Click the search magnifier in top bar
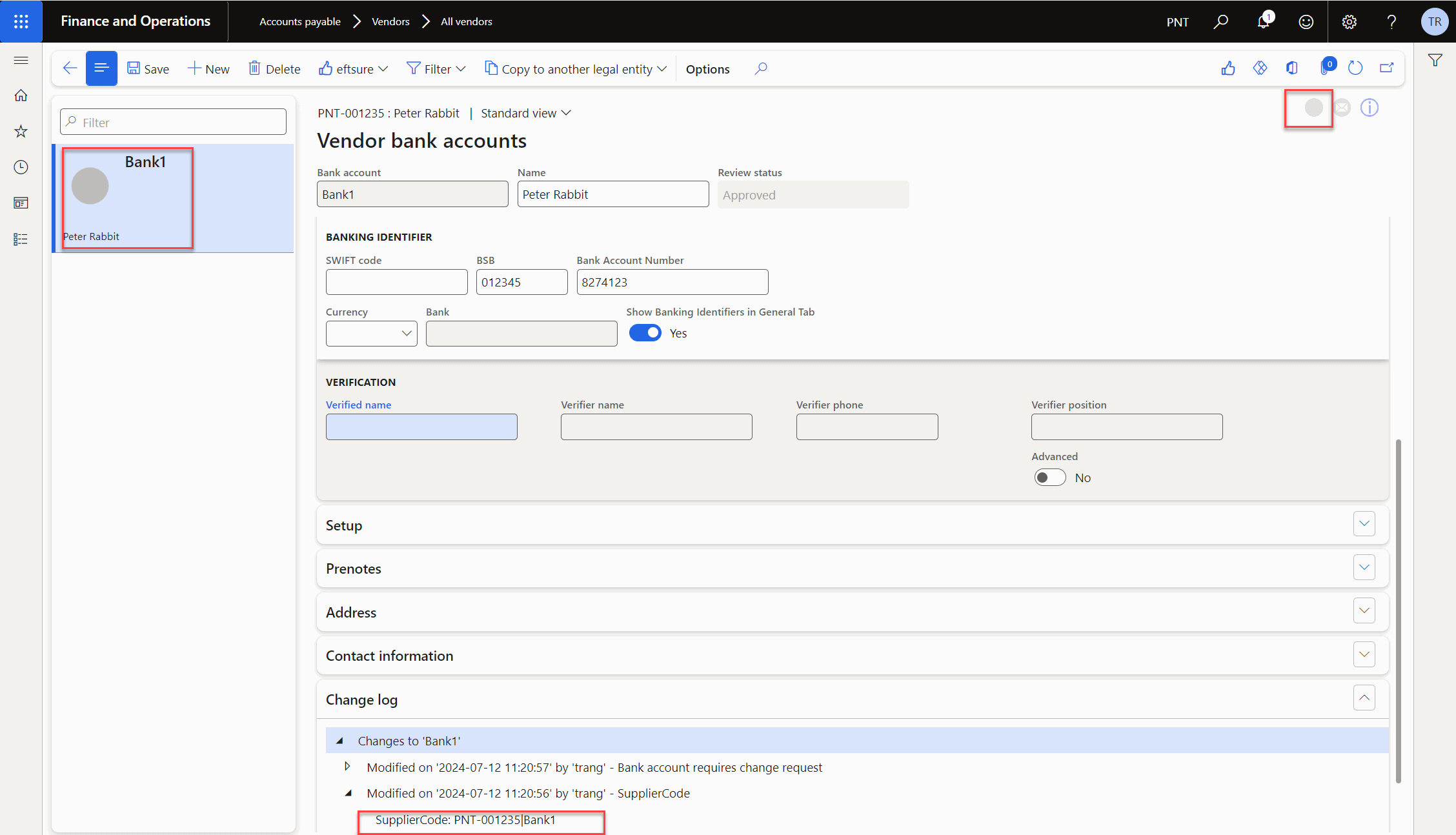Screen dimensions: 1456x835 [1220, 21]
